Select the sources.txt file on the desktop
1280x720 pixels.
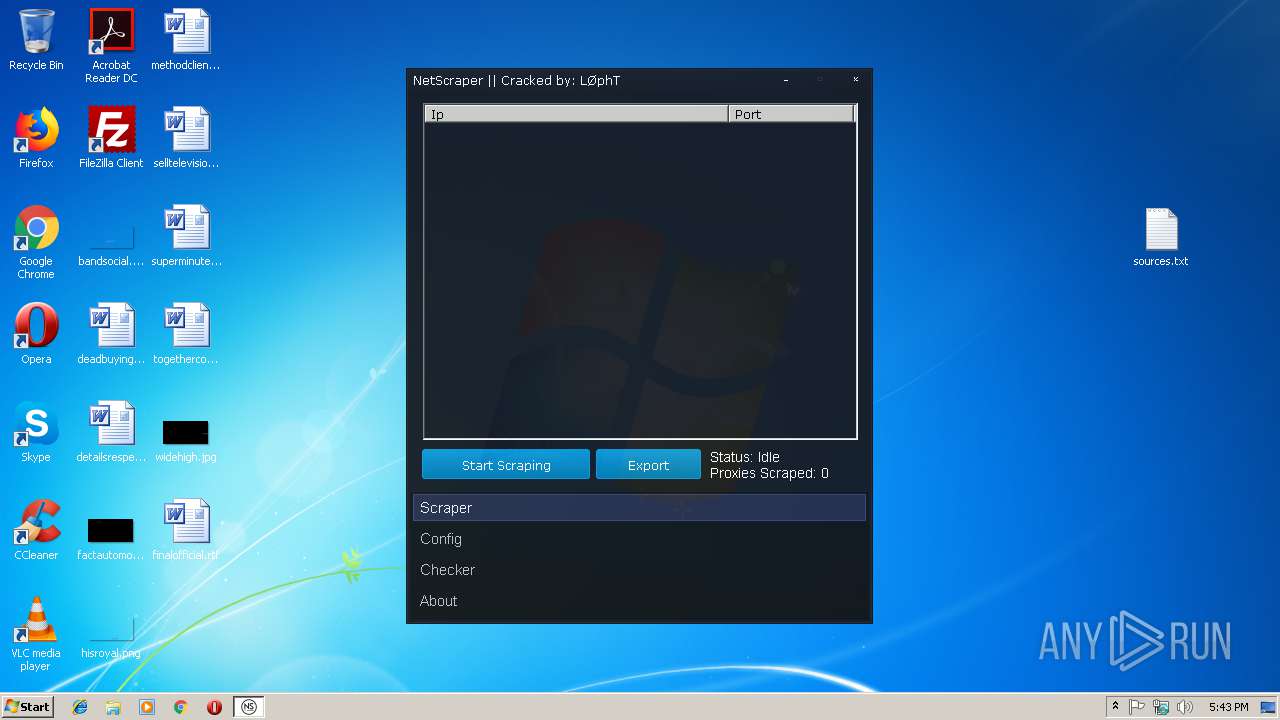[1161, 237]
